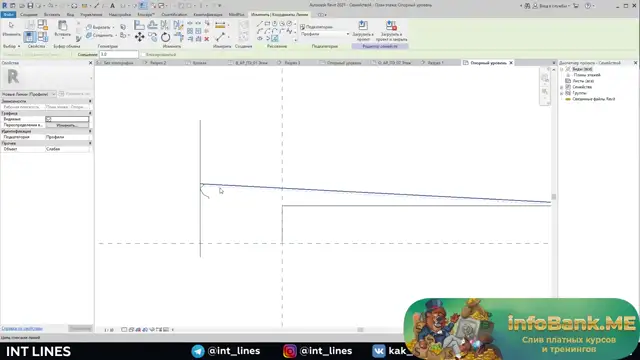Click Load into Project and Close icon
The width and height of the screenshot is (640, 360).
(391, 31)
